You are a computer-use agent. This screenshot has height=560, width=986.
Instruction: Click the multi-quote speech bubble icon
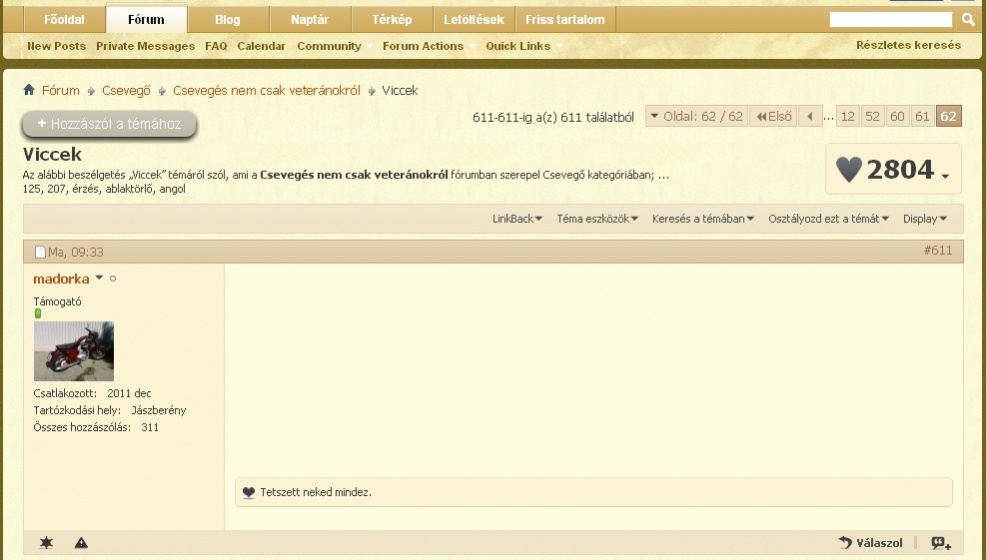pyautogui.click(x=941, y=543)
